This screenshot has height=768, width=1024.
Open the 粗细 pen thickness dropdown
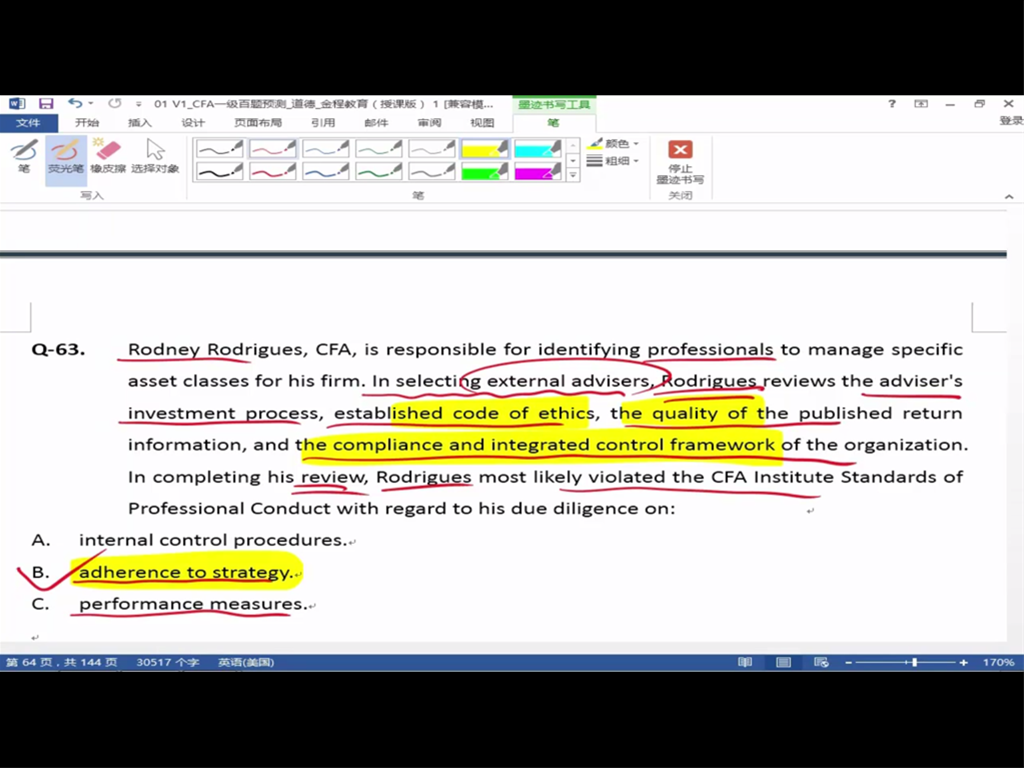(x=613, y=161)
